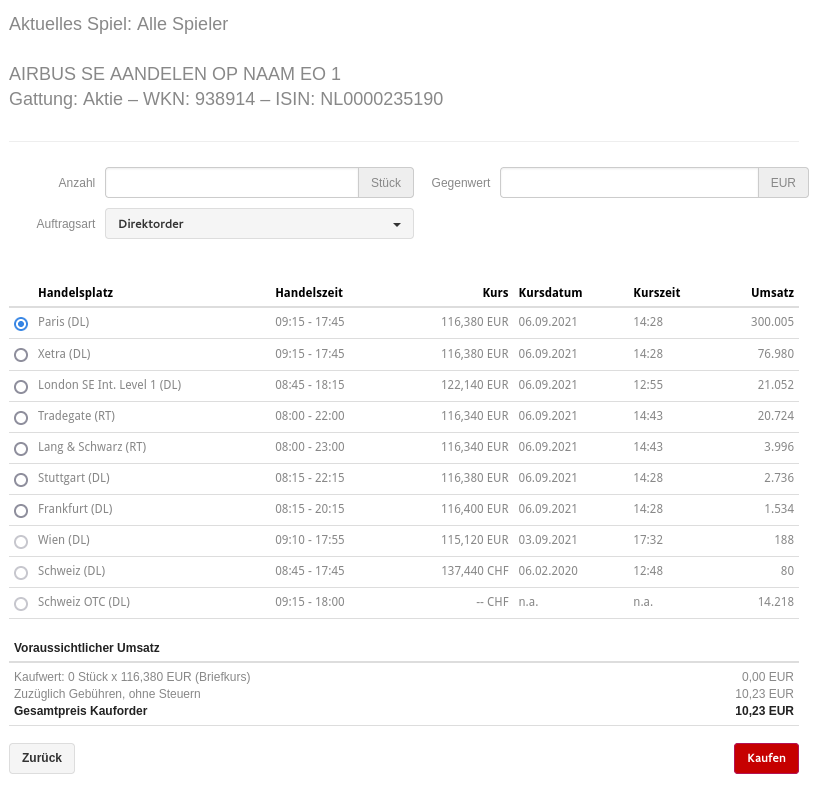This screenshot has width=833, height=805.
Task: Click the Schweiz price date 06.02.2020
Action: coord(548,571)
